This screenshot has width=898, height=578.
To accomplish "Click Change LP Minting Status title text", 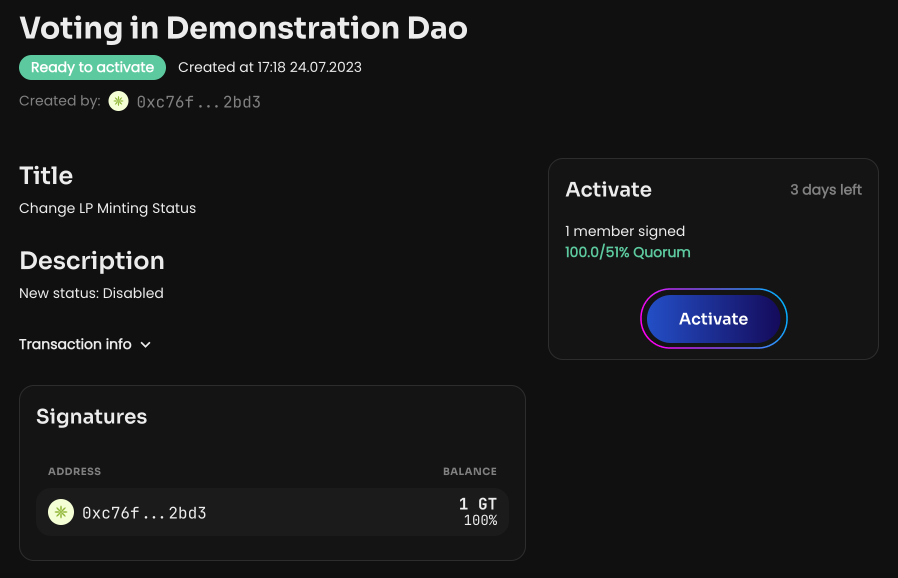I will (x=108, y=208).
